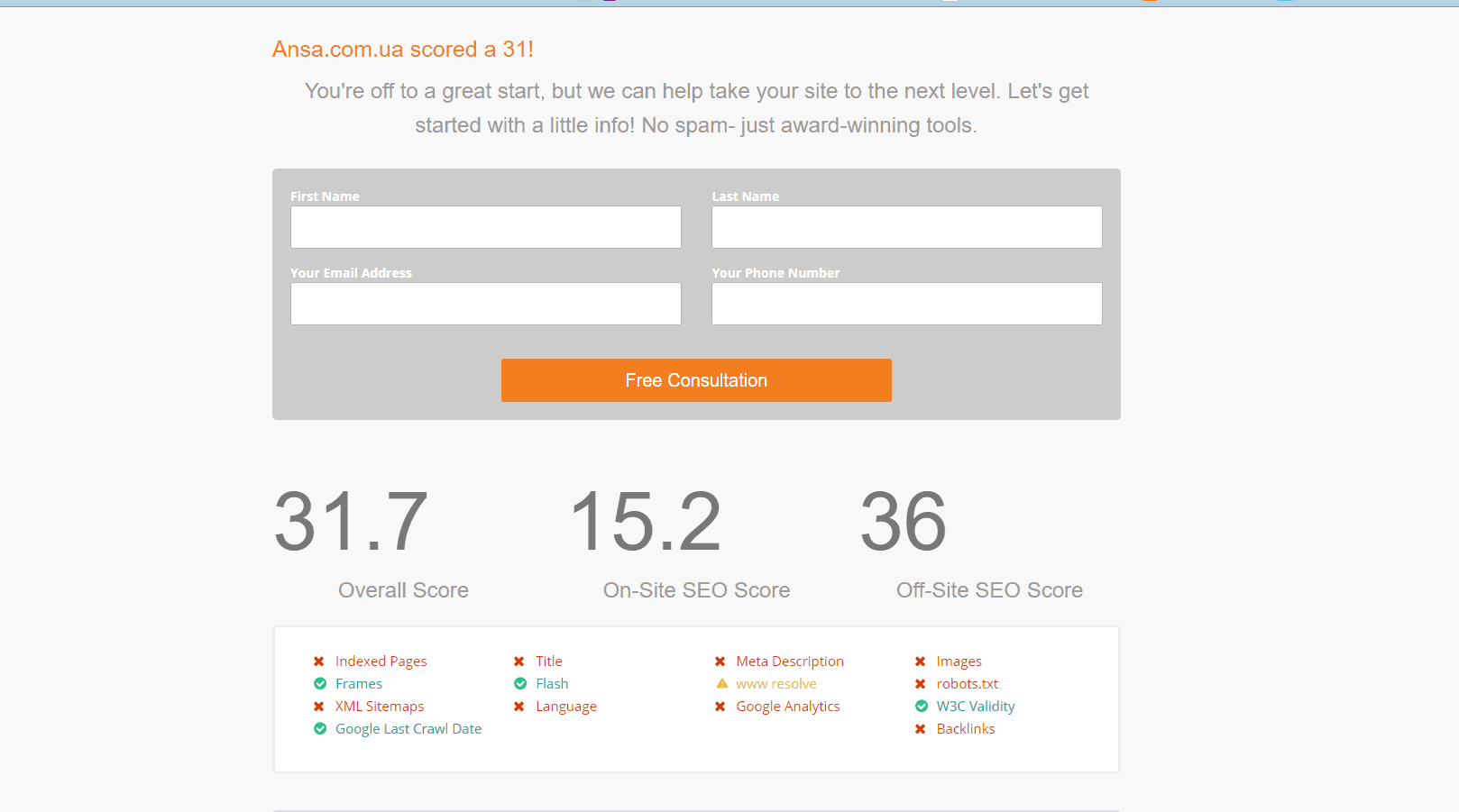
Task: Open the robots.txt result link
Action: [968, 684]
